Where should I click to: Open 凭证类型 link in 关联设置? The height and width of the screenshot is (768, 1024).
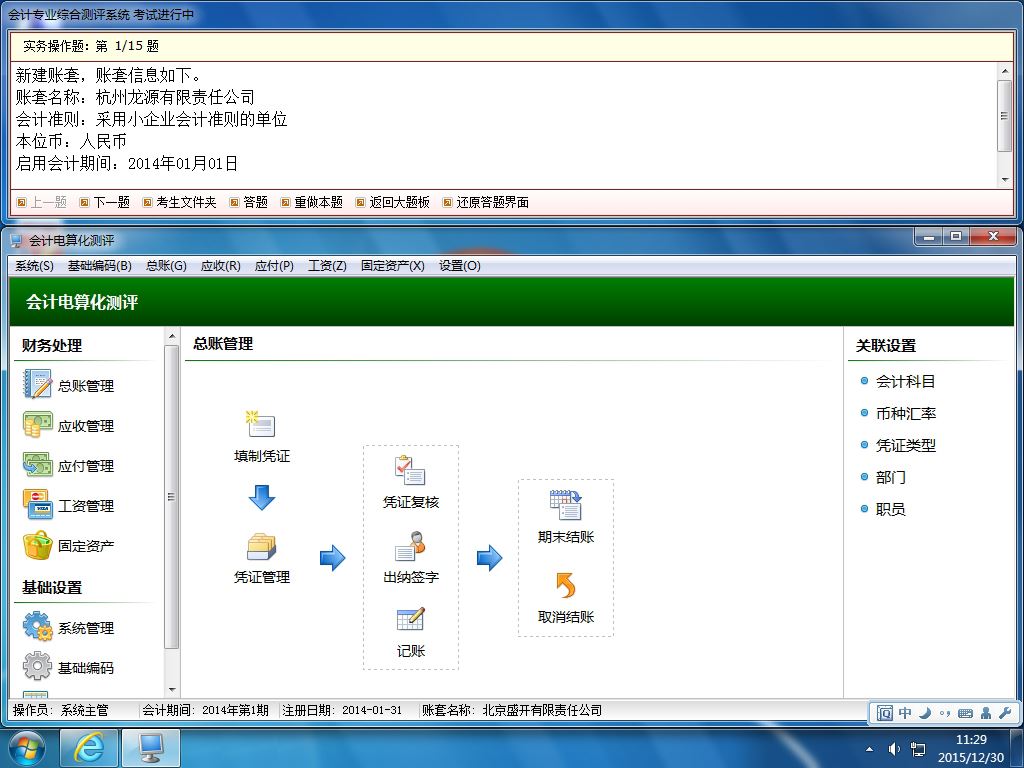[x=905, y=445]
